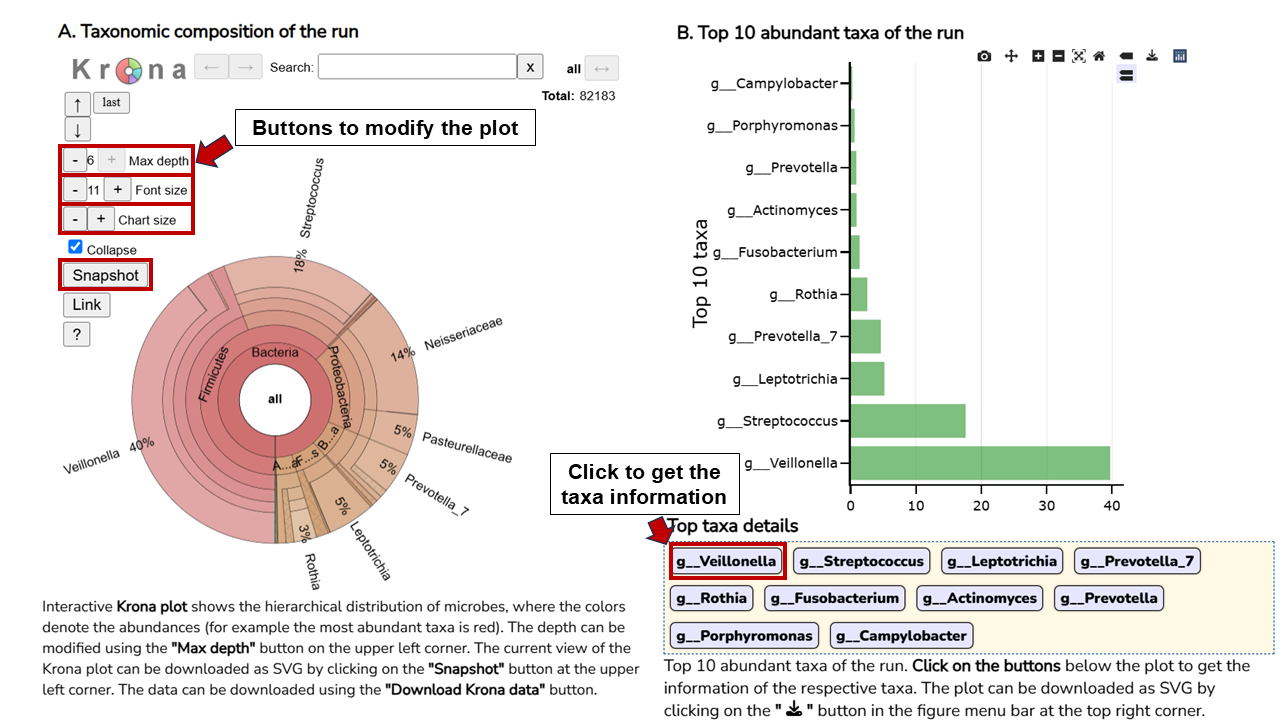1280x720 pixels.
Task: Toggle compare data on hover icon
Action: (x=1126, y=75)
